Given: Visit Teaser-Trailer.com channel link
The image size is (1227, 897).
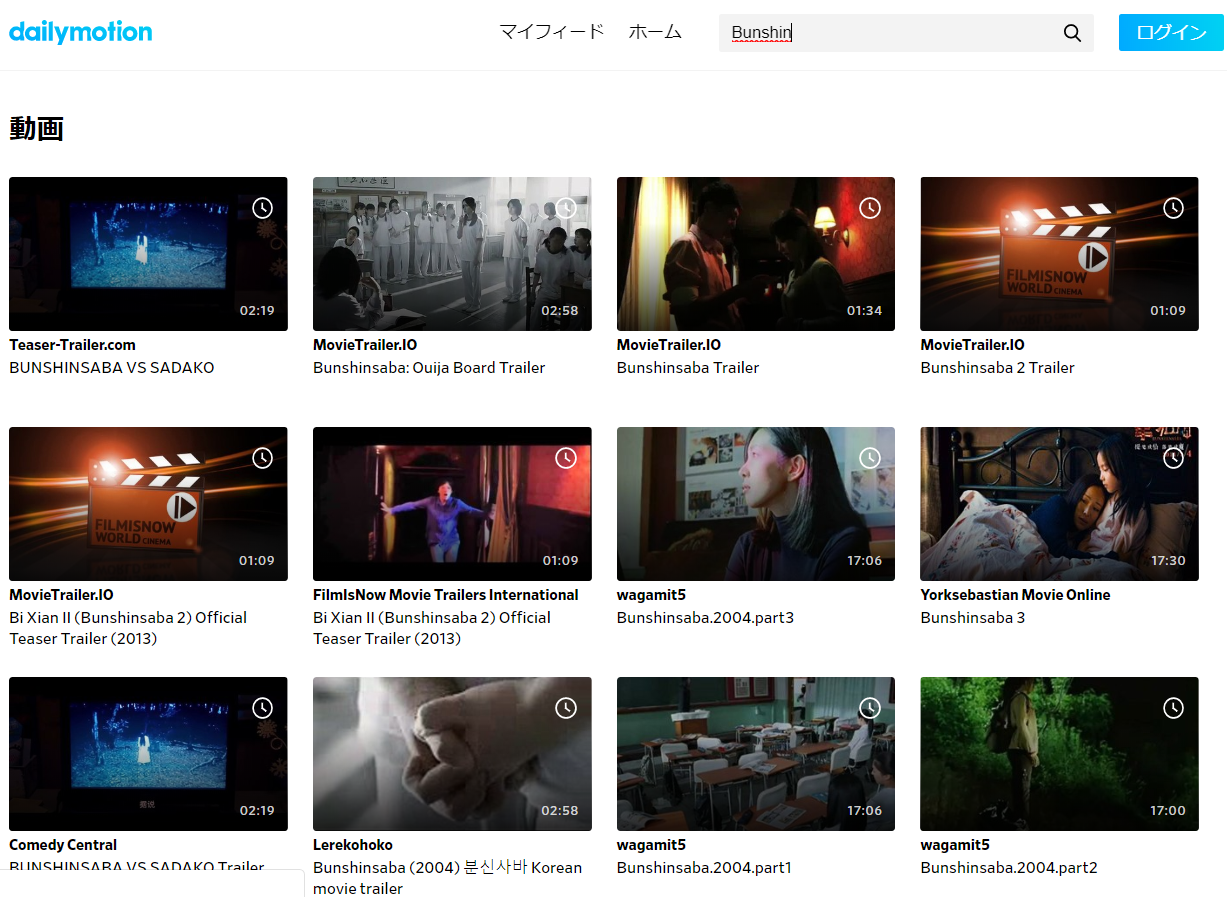Looking at the screenshot, I should (72, 345).
